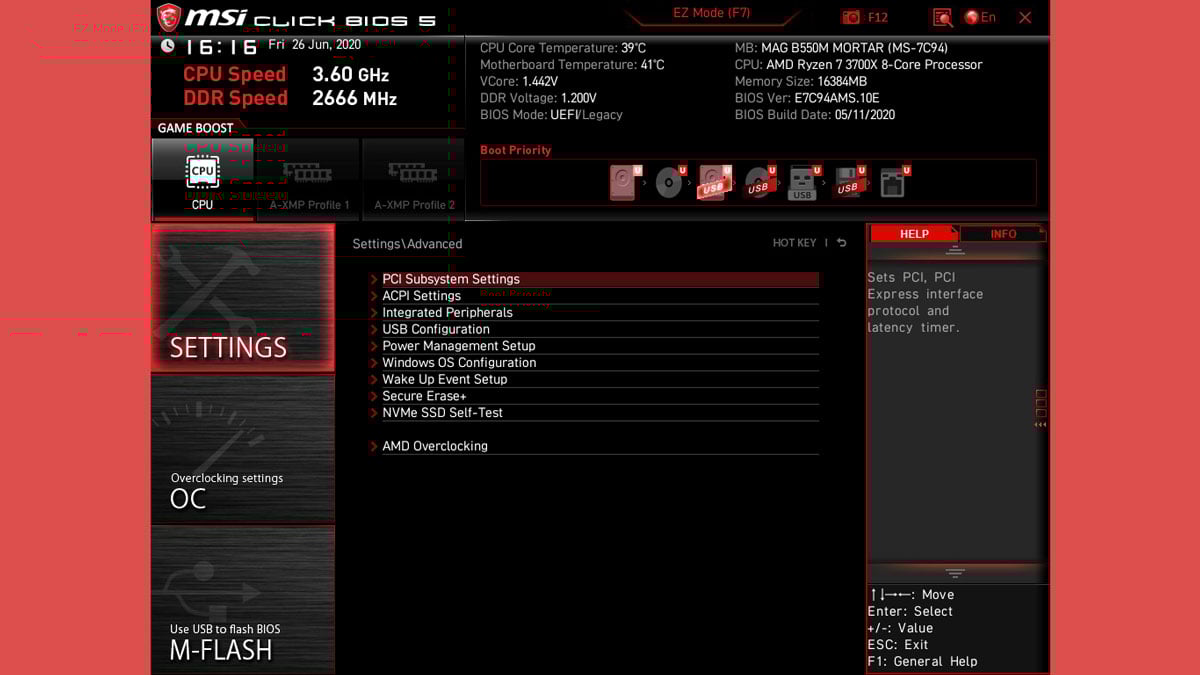Click the clock icon beside the time
This screenshot has width=1200, height=675.
tap(167, 46)
